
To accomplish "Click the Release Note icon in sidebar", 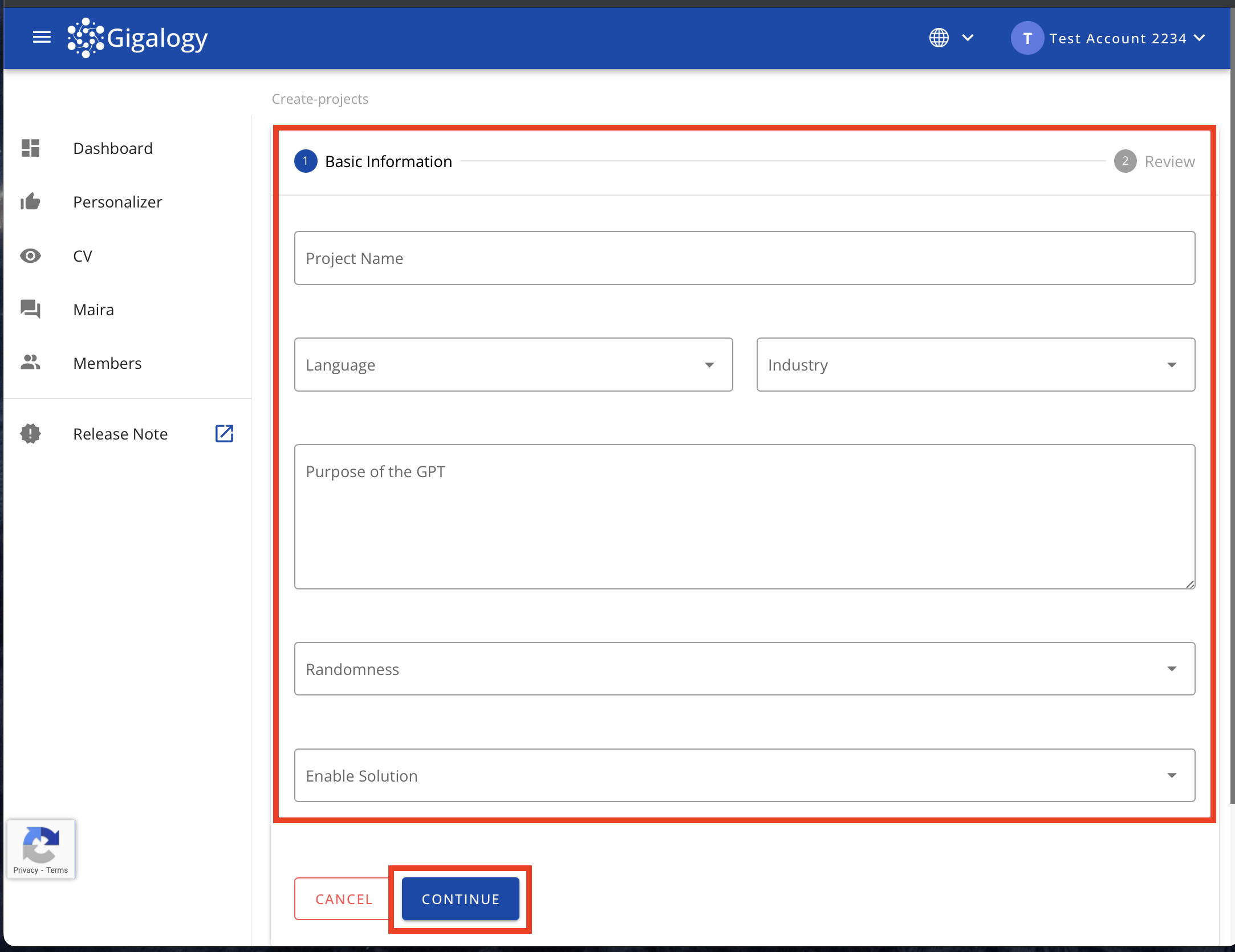I will tap(30, 434).
